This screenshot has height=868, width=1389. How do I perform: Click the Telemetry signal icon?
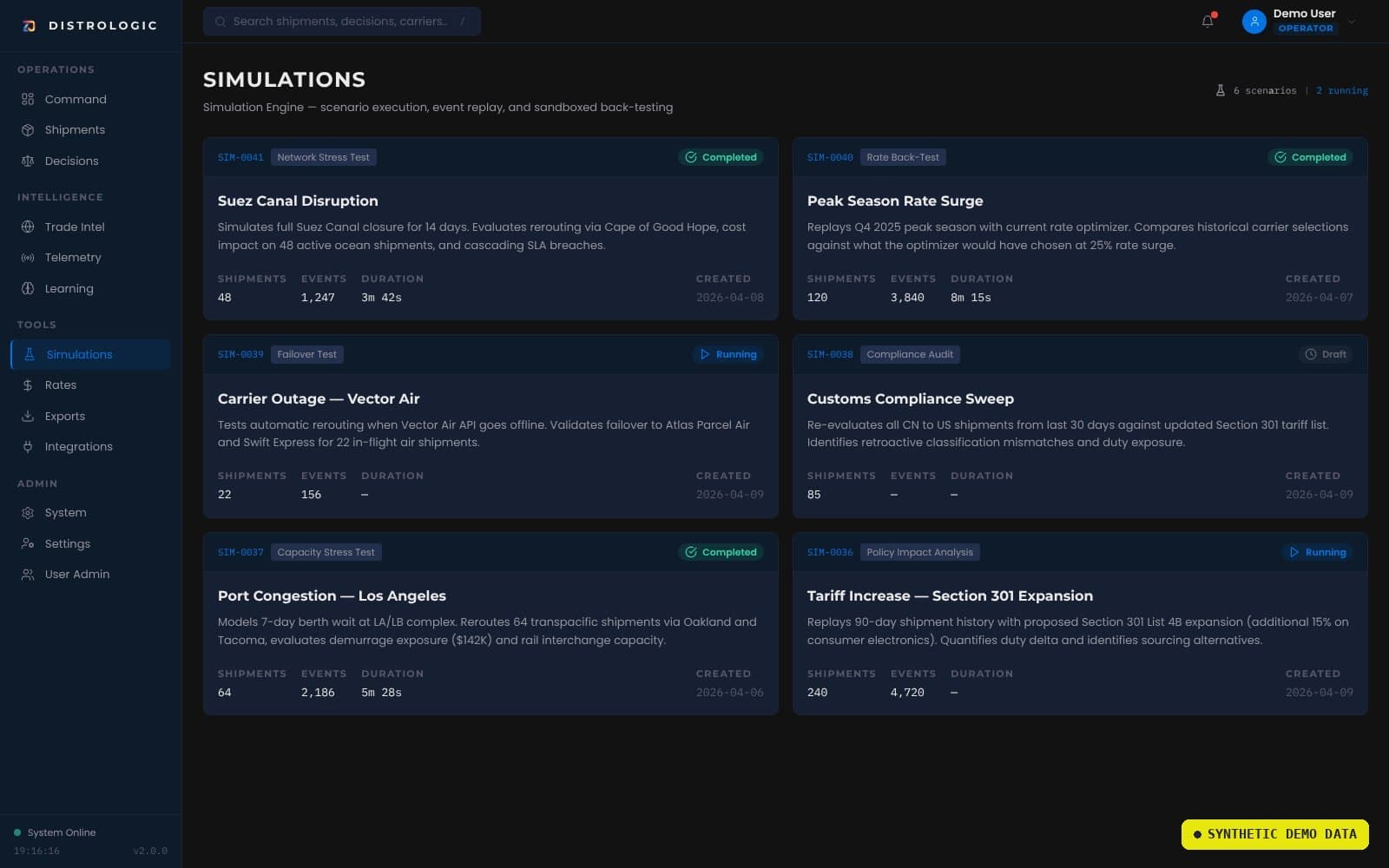click(x=28, y=258)
